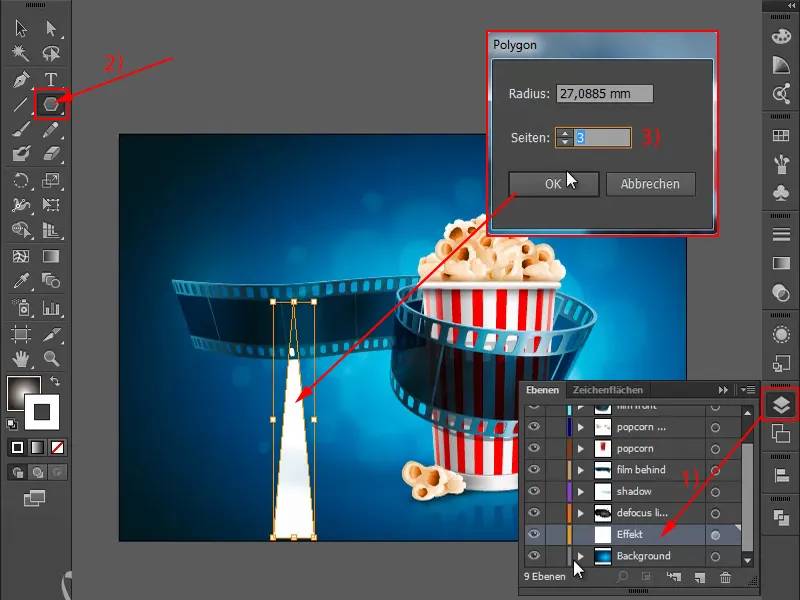Select the Mesh tool
The width and height of the screenshot is (800, 600).
21,256
